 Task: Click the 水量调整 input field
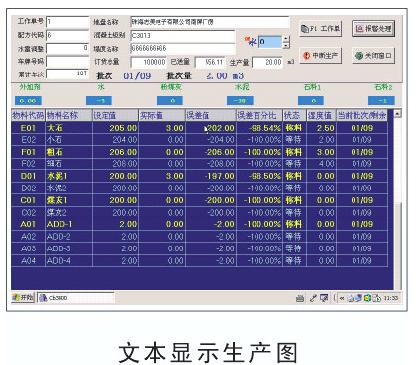tap(67, 48)
